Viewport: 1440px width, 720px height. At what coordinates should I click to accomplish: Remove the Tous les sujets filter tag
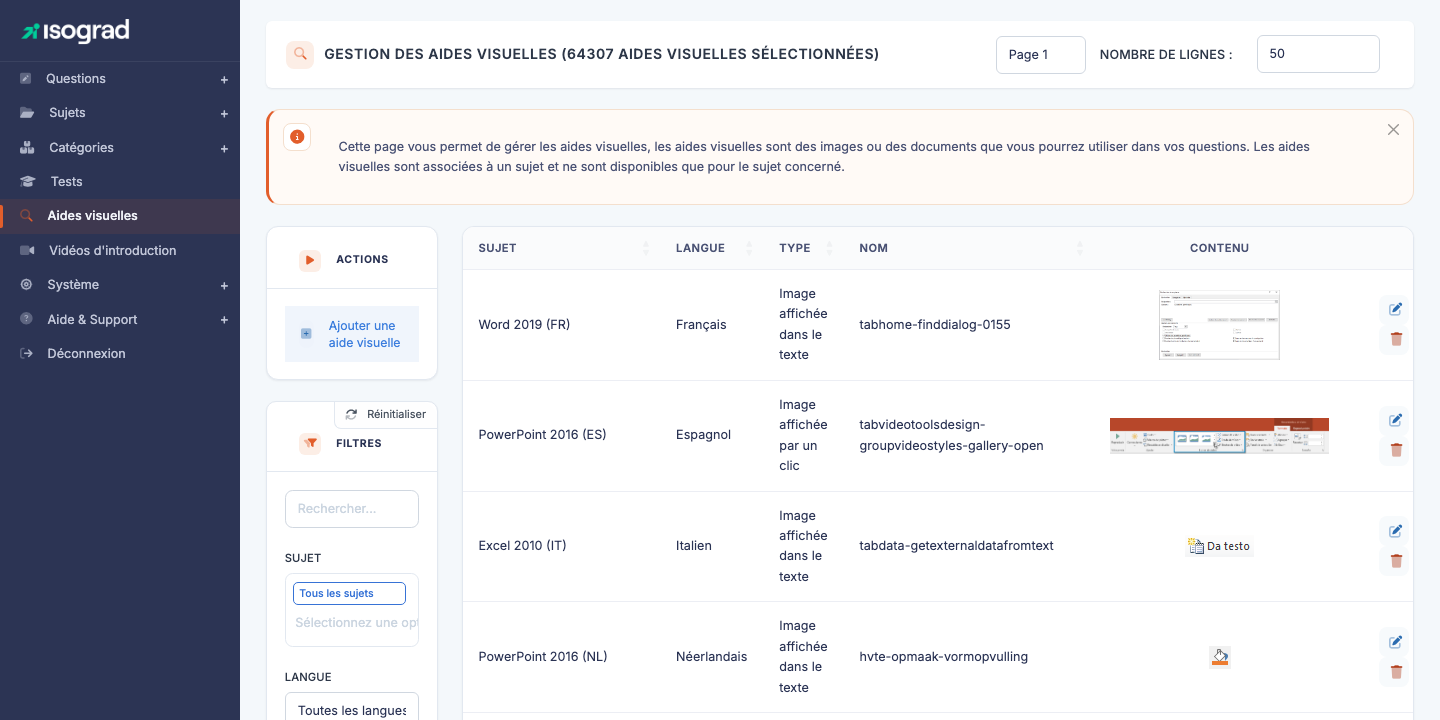[x=349, y=593]
